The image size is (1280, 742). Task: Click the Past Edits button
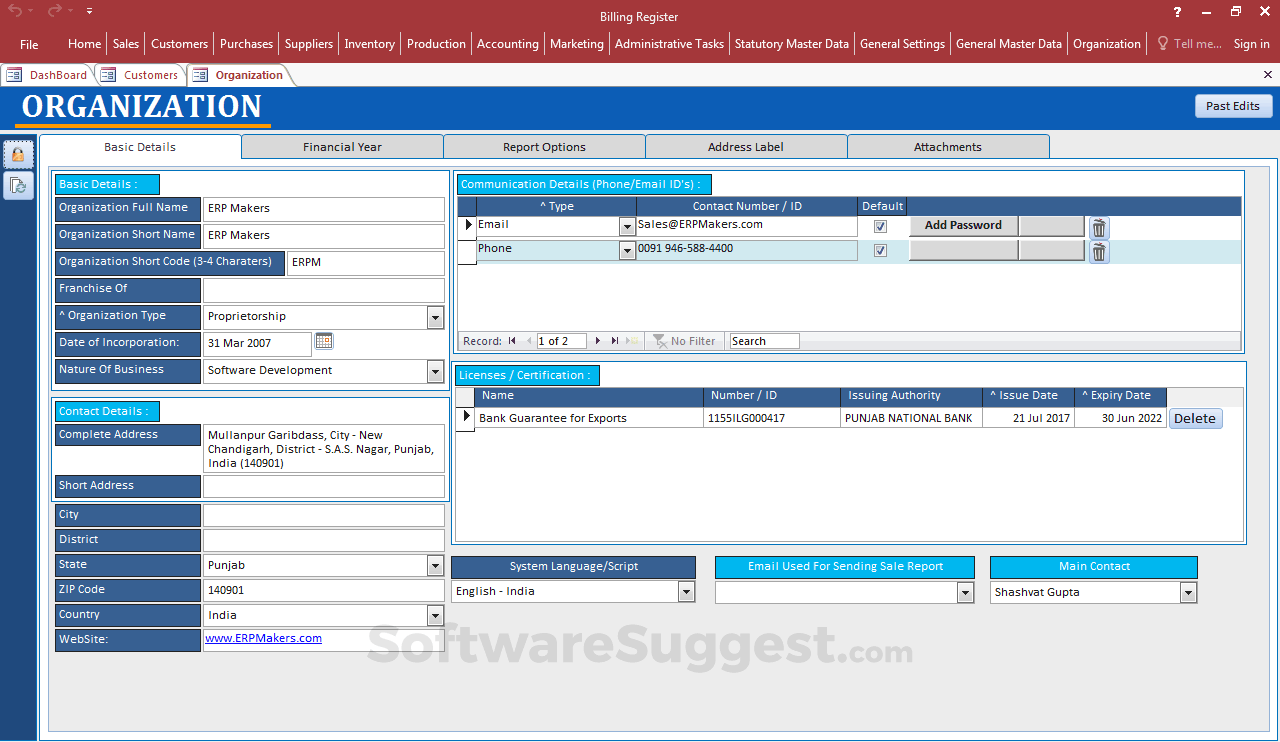pyautogui.click(x=1233, y=106)
